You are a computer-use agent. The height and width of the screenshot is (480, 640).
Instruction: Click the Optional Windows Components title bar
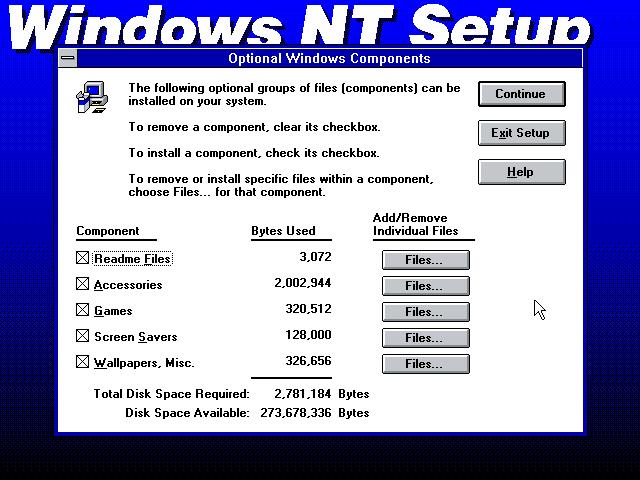(329, 58)
